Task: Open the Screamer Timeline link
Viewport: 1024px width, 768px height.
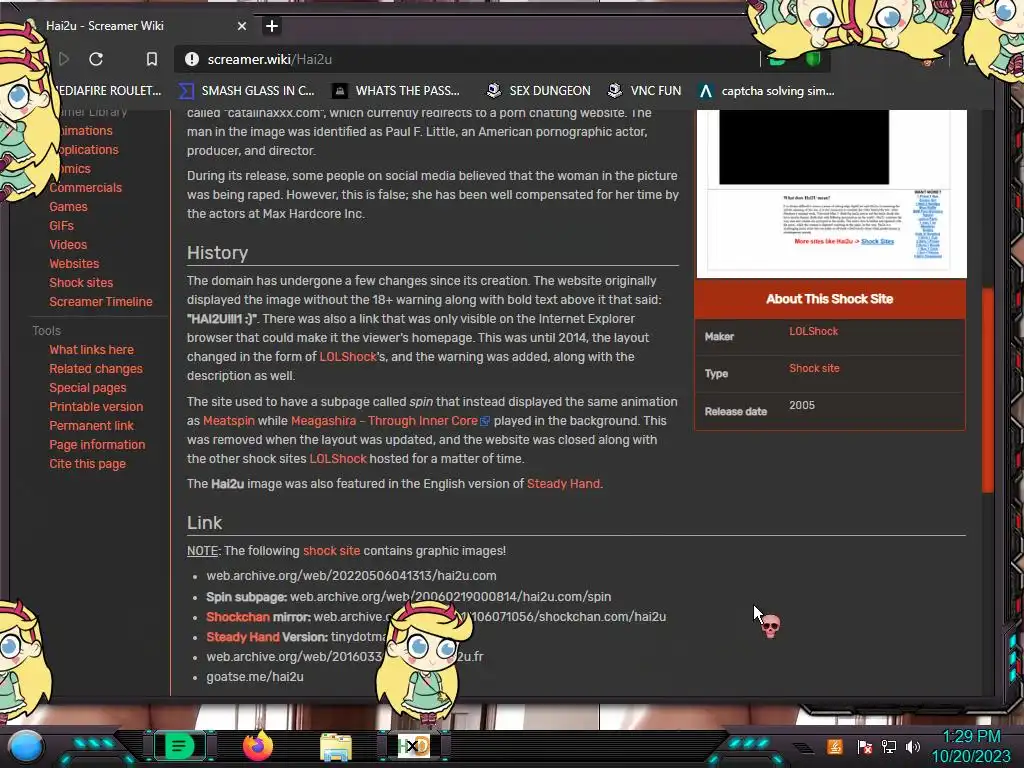Action: (x=101, y=301)
